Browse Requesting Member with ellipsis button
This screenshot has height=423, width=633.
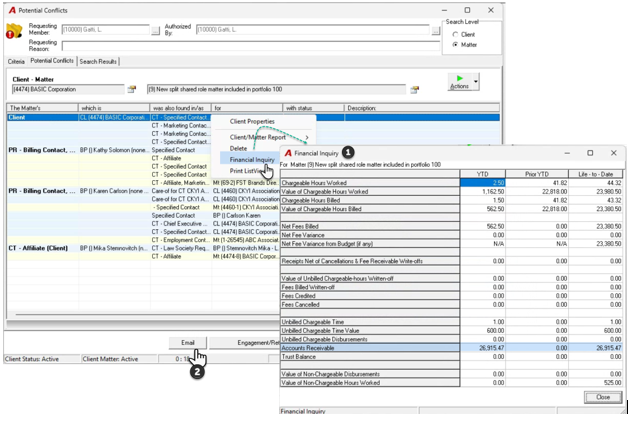(155, 30)
